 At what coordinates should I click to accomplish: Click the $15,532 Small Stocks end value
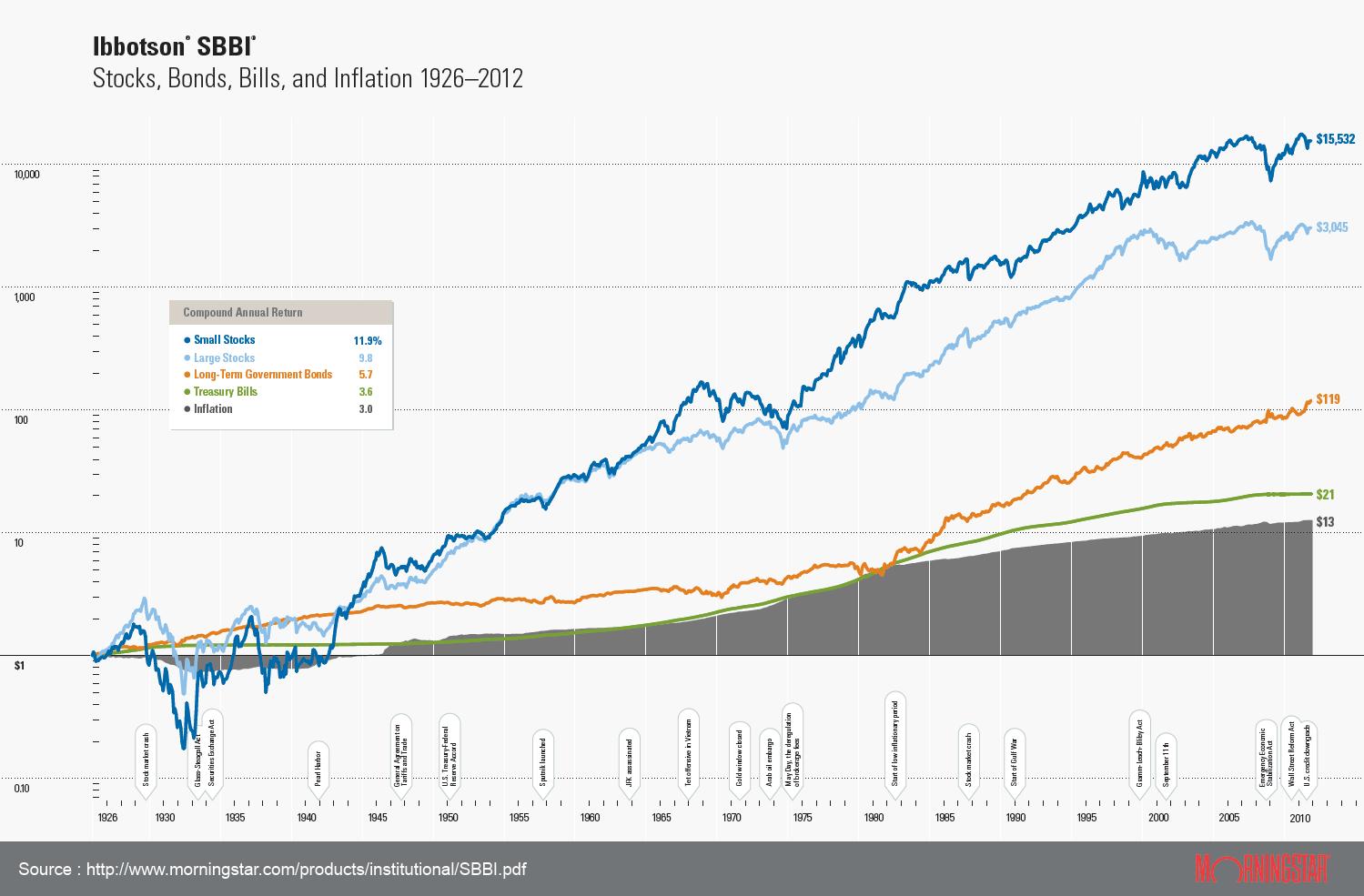tap(1336, 139)
